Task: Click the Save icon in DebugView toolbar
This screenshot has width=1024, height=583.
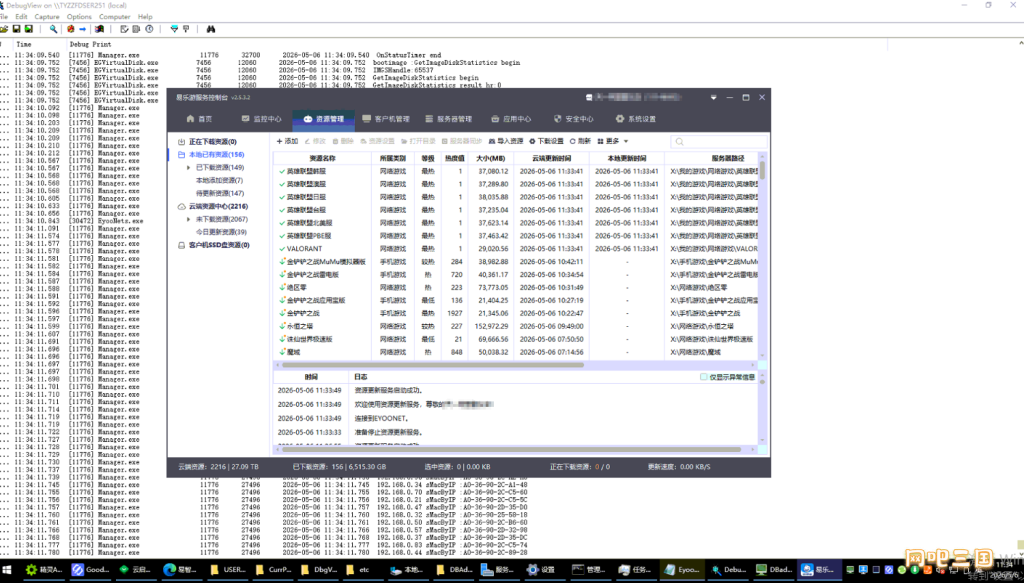Action: click(x=16, y=29)
